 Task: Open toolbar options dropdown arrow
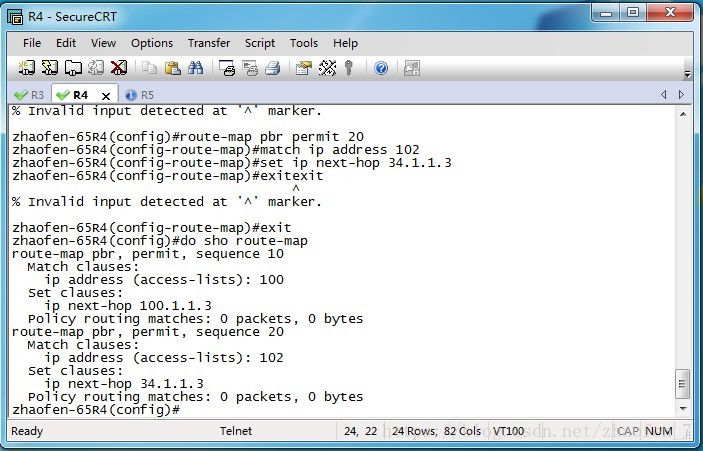coord(687,74)
